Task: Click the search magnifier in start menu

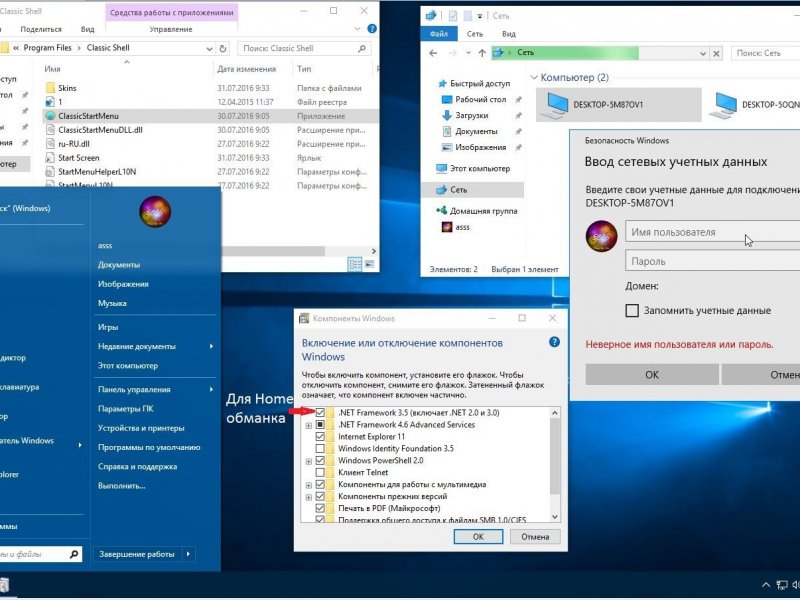Action: pyautogui.click(x=74, y=554)
